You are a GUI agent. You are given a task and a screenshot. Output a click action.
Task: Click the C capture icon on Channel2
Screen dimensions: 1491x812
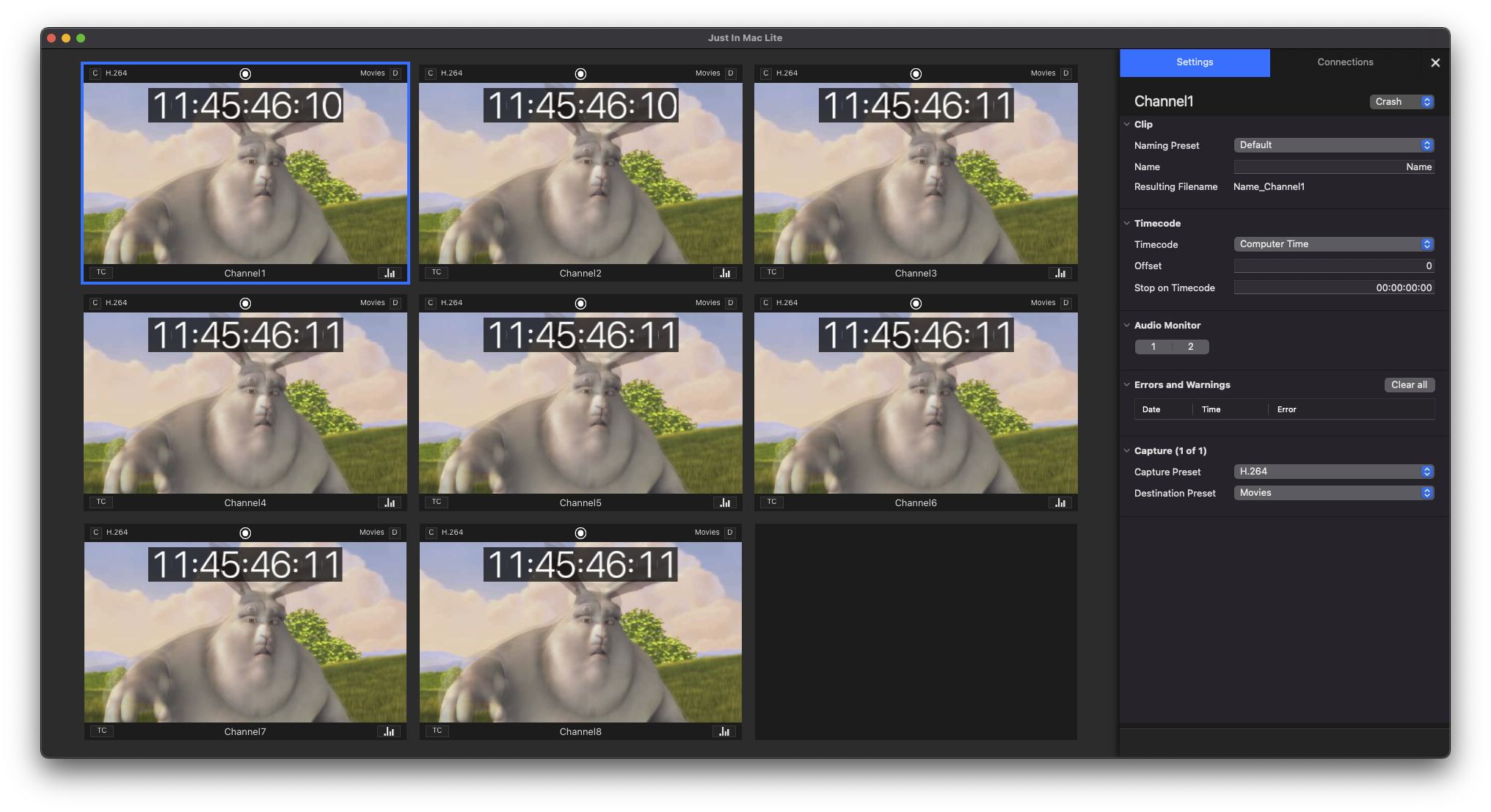click(x=431, y=73)
